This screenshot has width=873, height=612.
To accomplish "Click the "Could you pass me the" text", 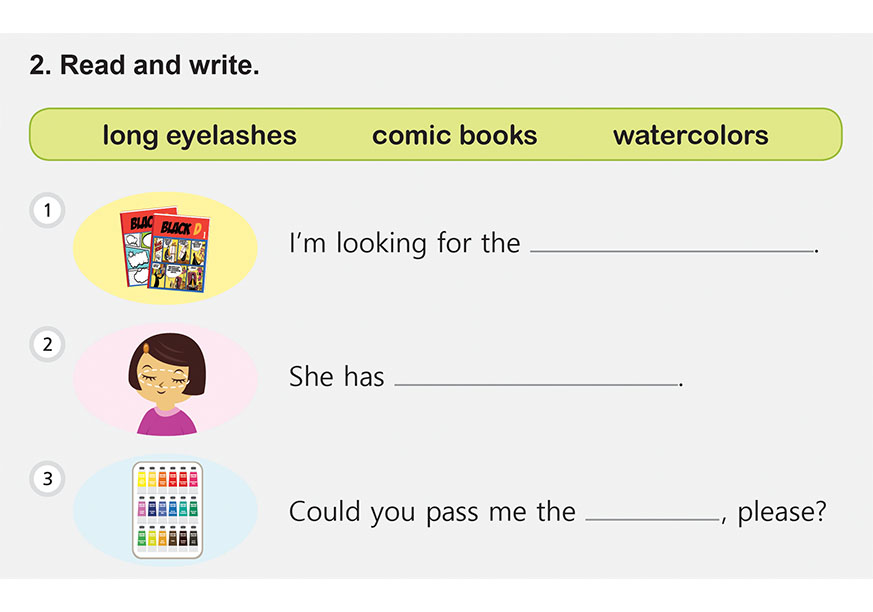I will pyautogui.click(x=432, y=512).
